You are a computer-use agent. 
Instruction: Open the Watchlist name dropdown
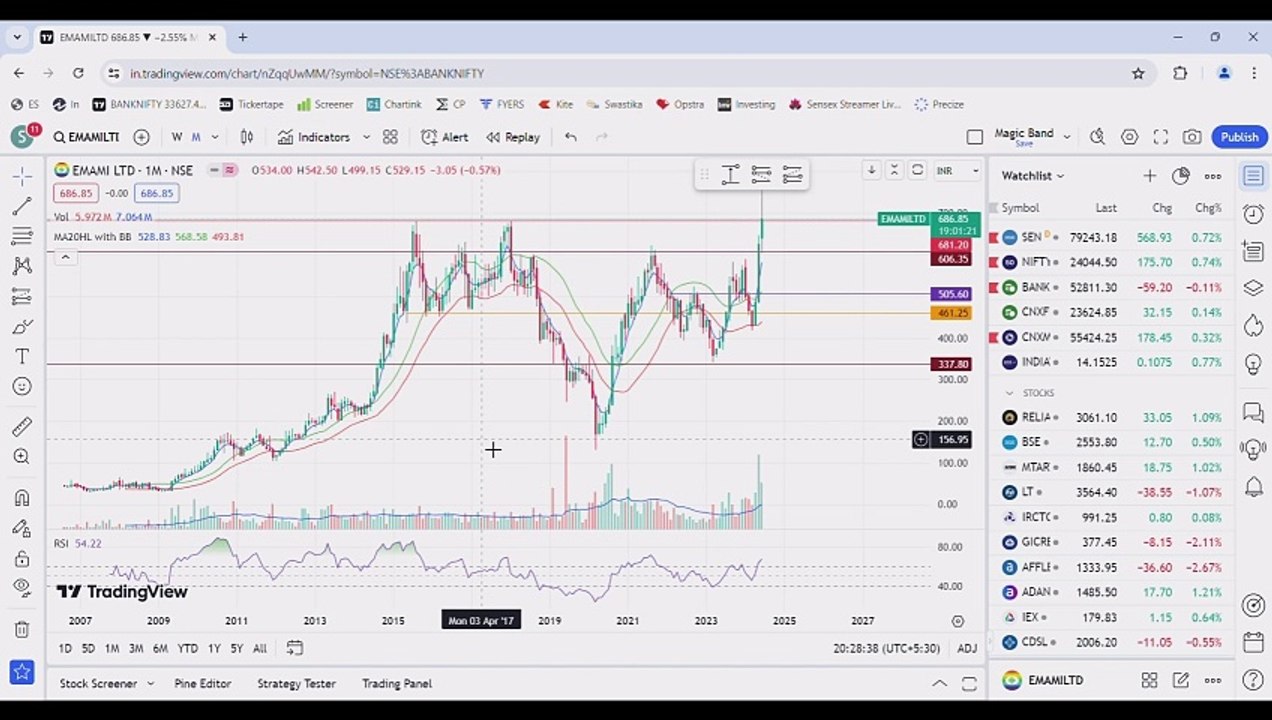(1033, 176)
